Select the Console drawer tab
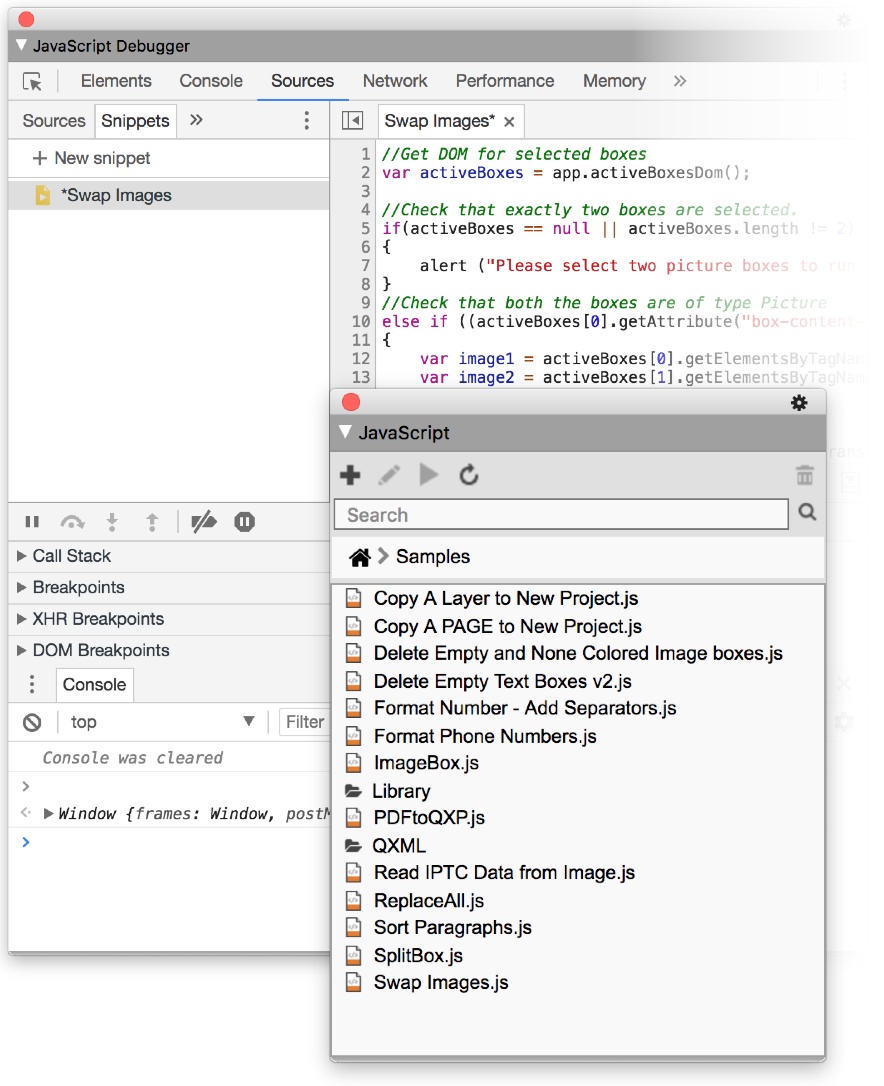This screenshot has width=884, height=1086. click(94, 684)
